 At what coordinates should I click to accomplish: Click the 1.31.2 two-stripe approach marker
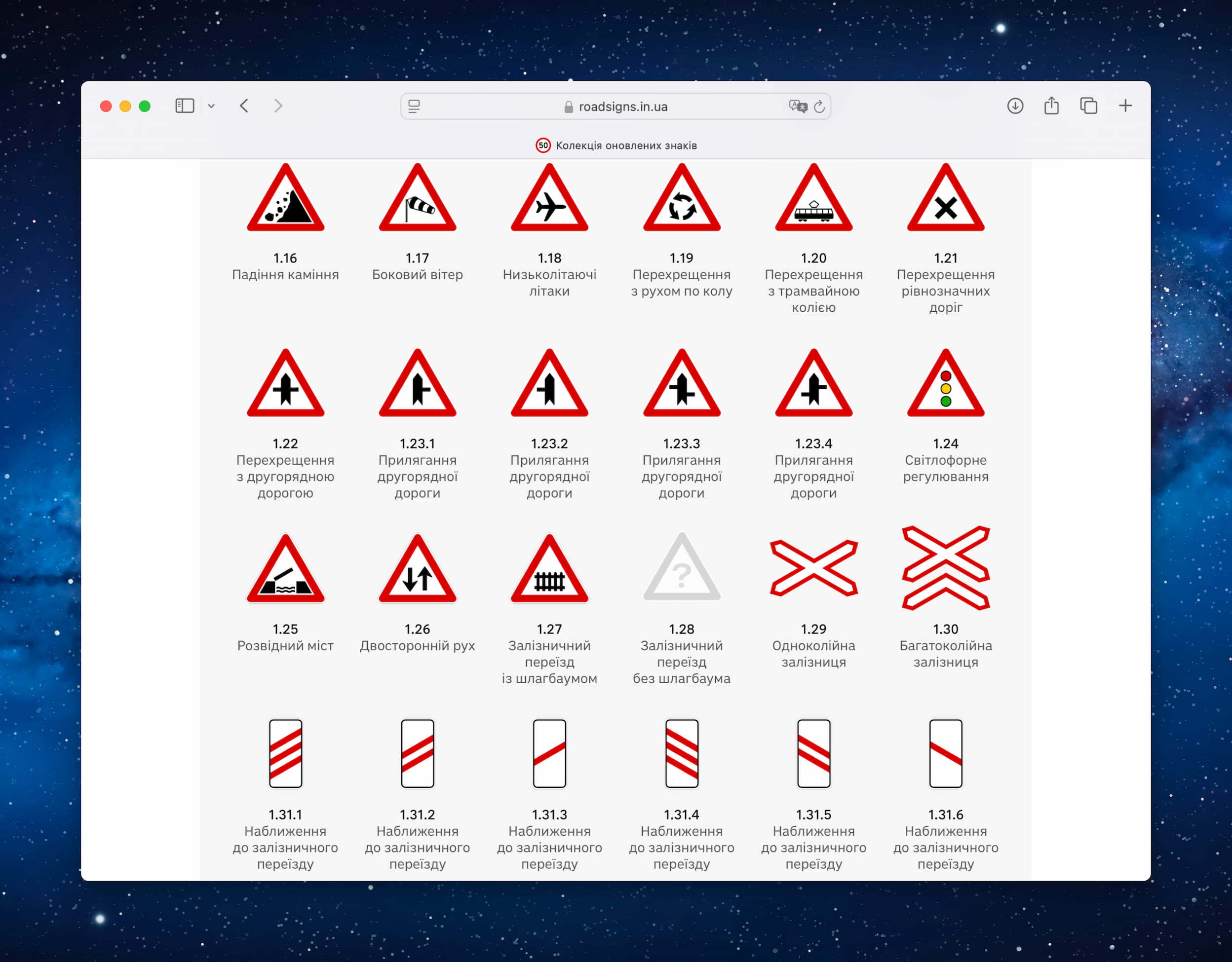point(418,753)
